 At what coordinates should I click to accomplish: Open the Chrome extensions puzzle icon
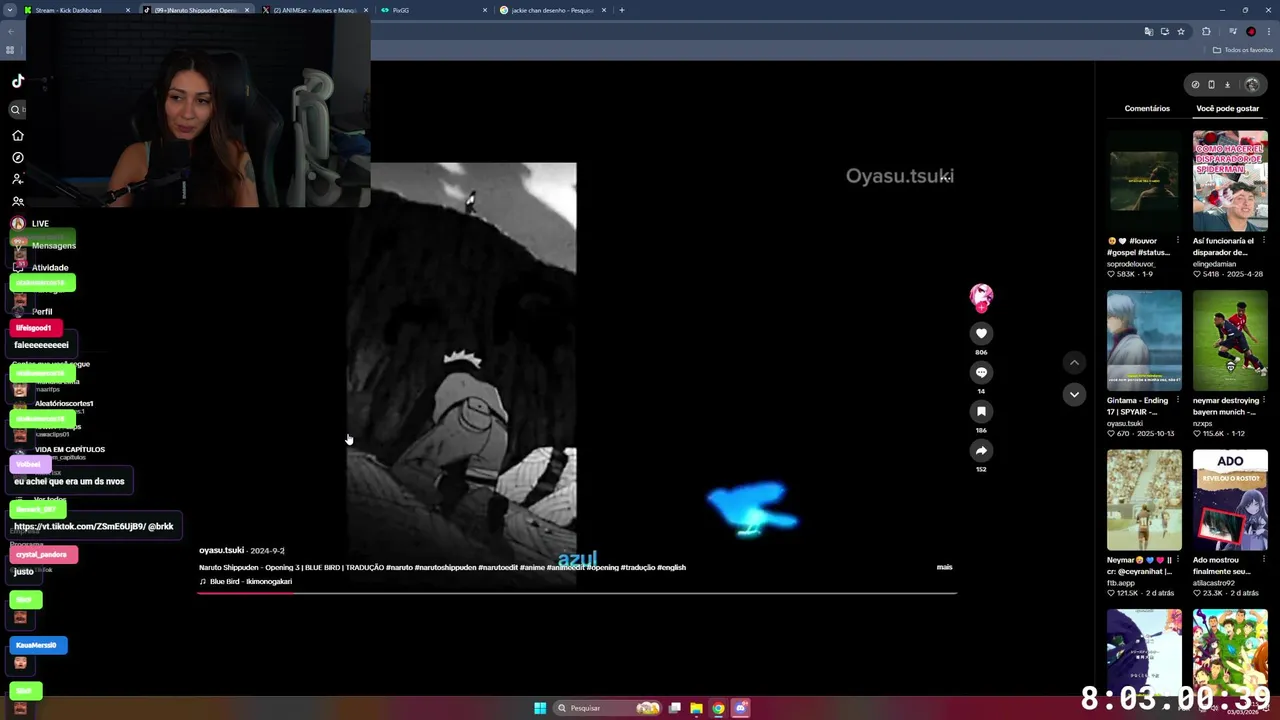(x=1206, y=31)
